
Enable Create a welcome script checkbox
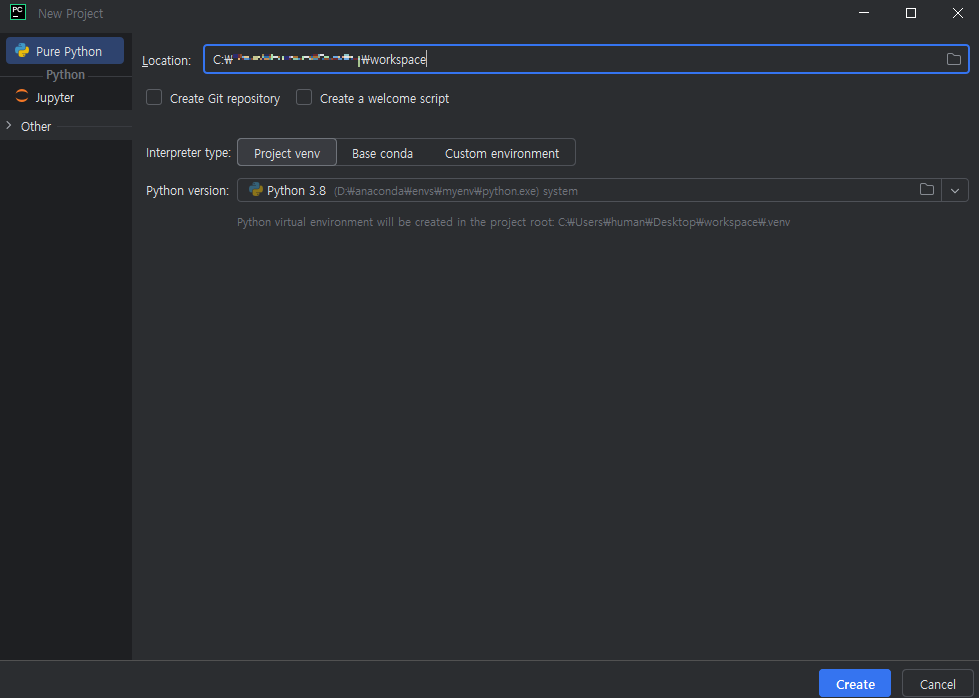point(304,97)
